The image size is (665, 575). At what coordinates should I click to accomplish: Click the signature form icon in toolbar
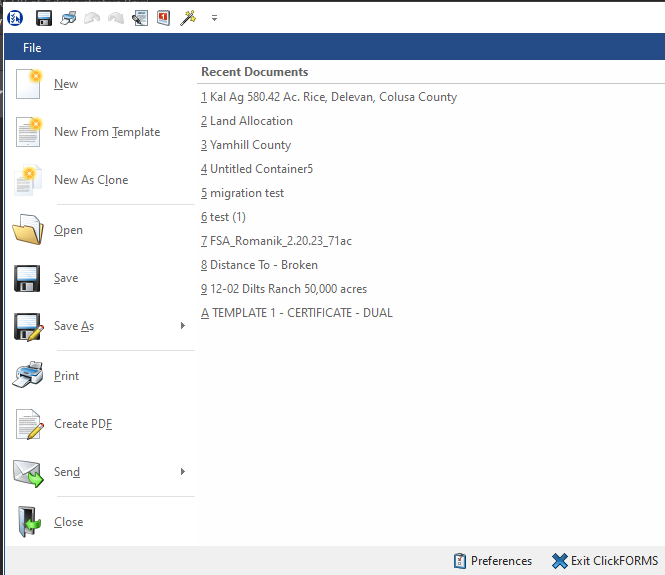click(x=140, y=17)
